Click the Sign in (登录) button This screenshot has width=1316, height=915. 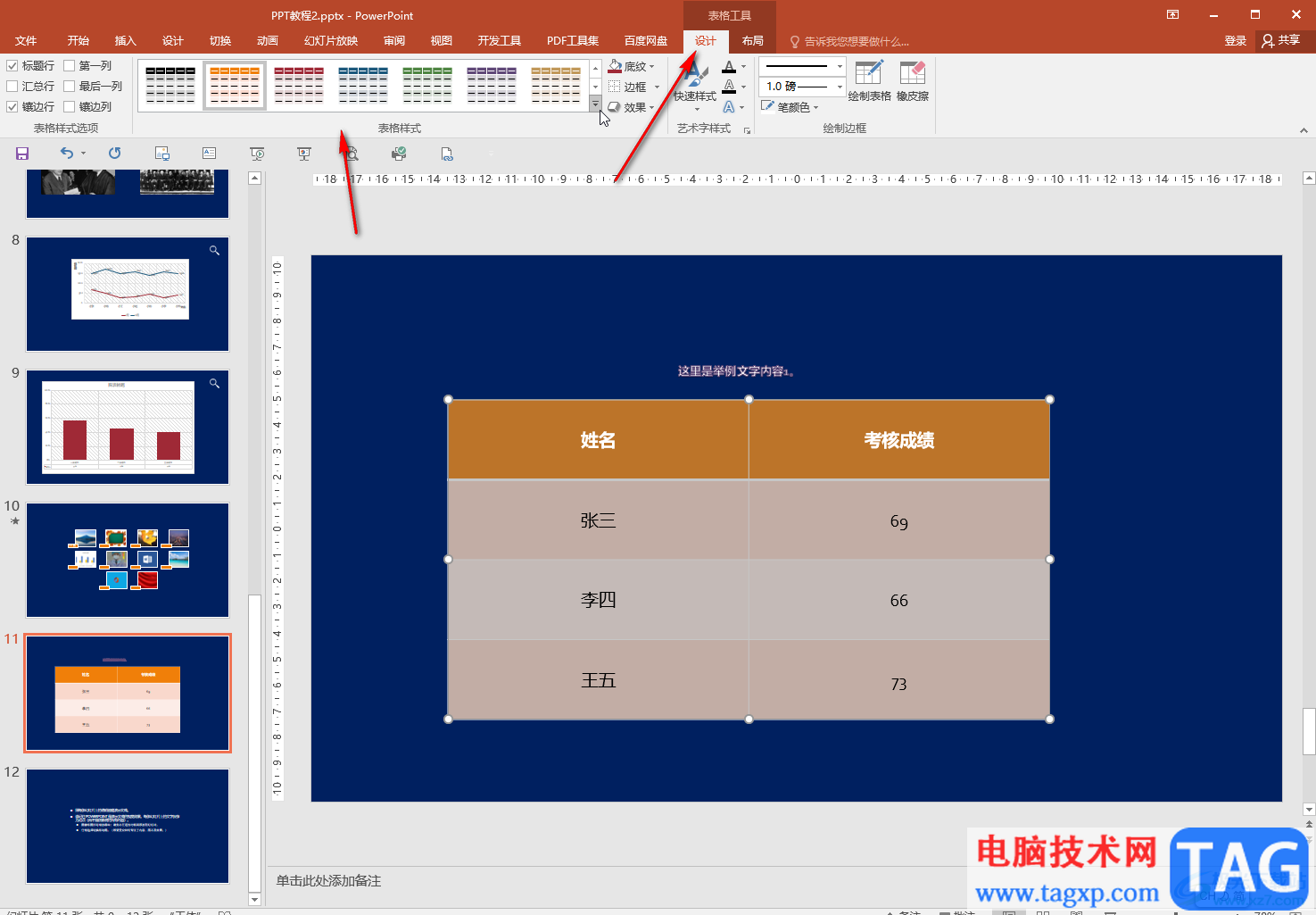click(1236, 41)
